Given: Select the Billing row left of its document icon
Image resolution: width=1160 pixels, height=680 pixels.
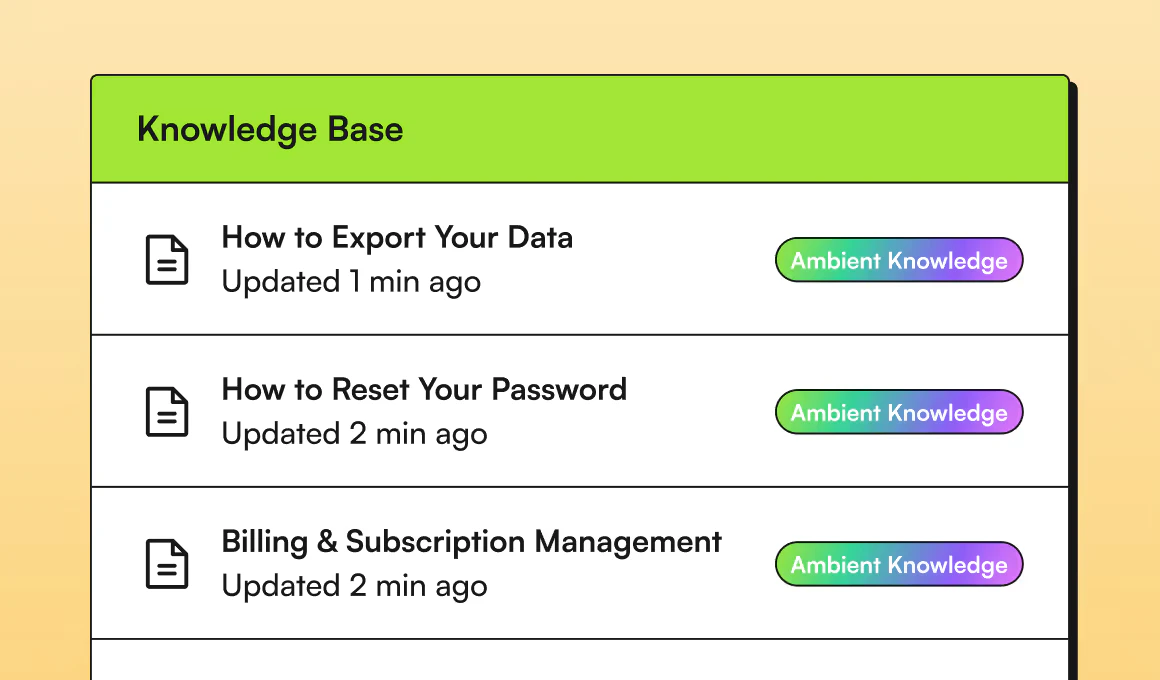Looking at the screenshot, I should (x=117, y=564).
